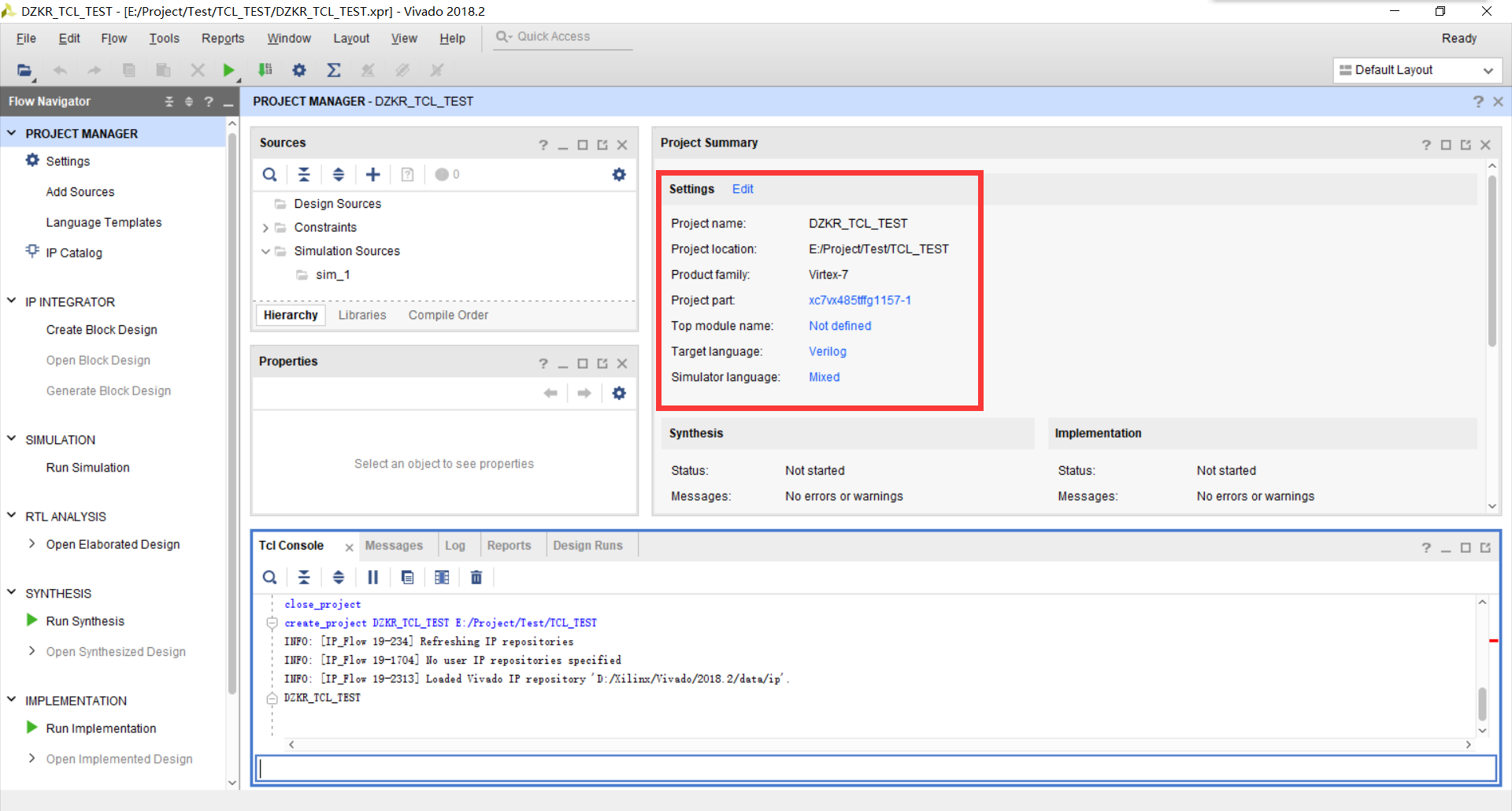Image resolution: width=1512 pixels, height=811 pixels.
Task: Switch to the Design Runs tab
Action: pos(587,546)
